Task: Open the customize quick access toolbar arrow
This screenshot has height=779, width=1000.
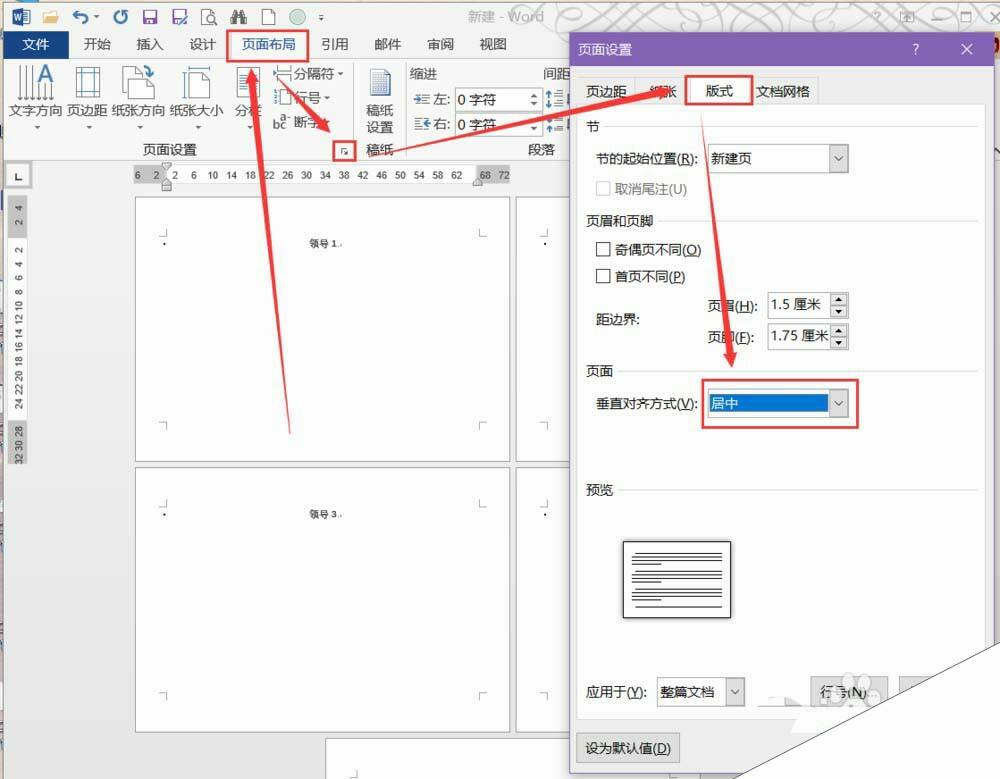Action: [x=321, y=17]
